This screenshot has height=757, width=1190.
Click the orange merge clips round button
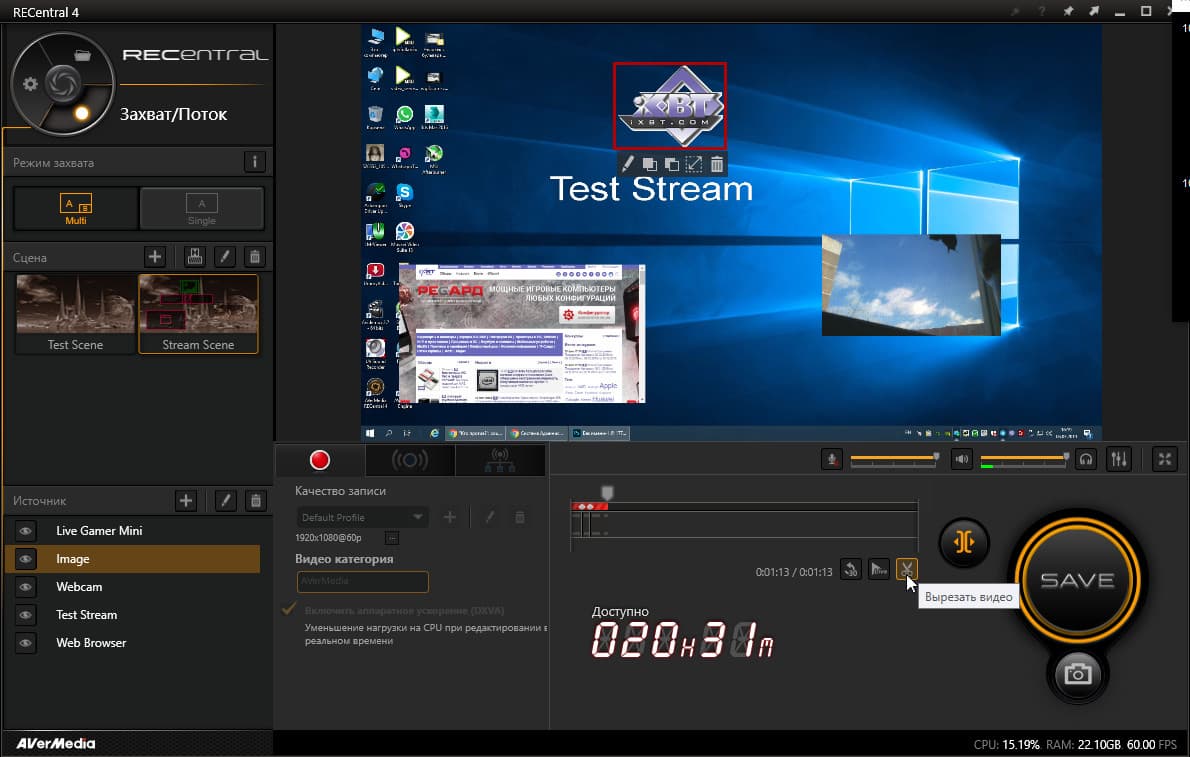(x=964, y=542)
